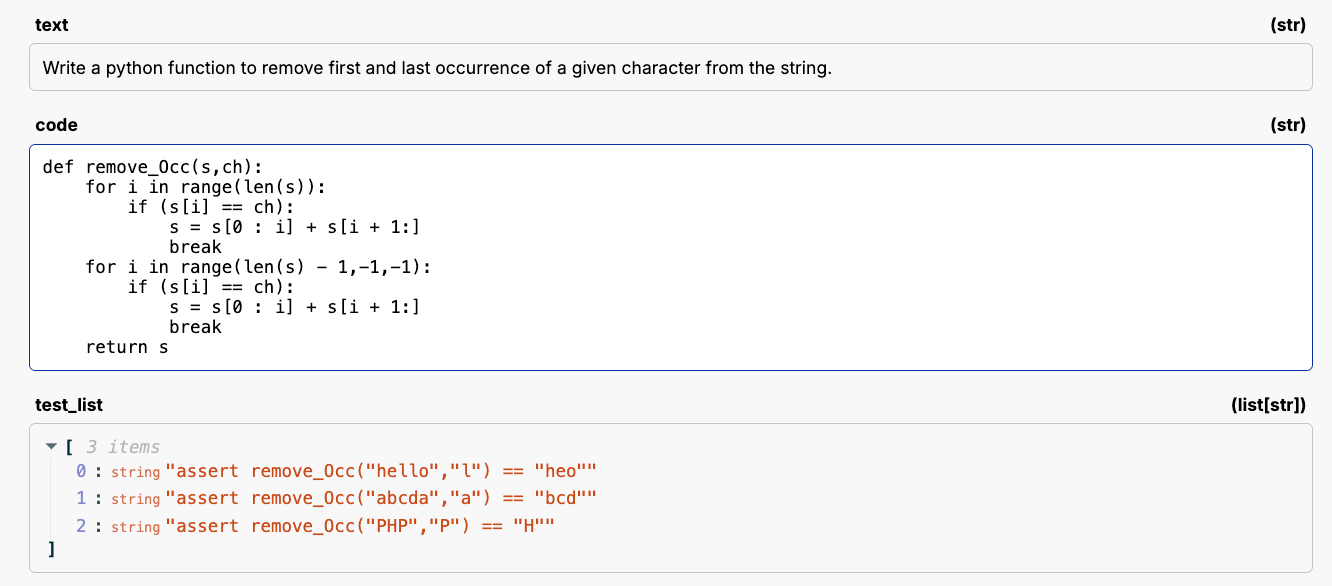This screenshot has width=1332, height=586.
Task: Click the "return s" code line
Action: pos(127,347)
